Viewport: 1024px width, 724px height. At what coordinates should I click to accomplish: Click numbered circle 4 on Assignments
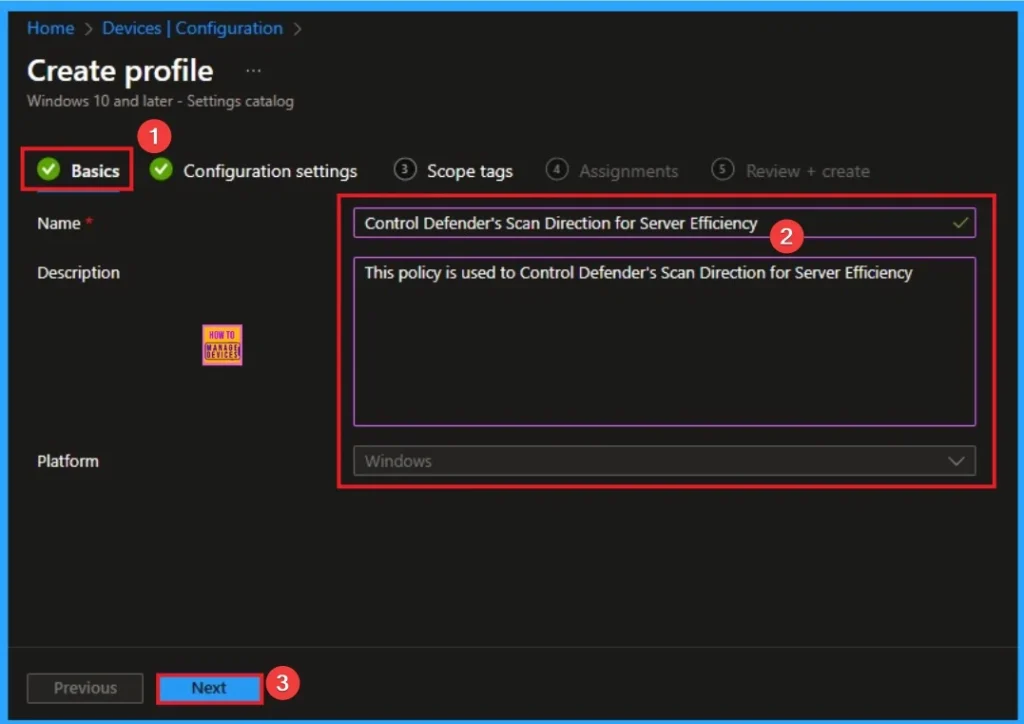click(x=557, y=170)
